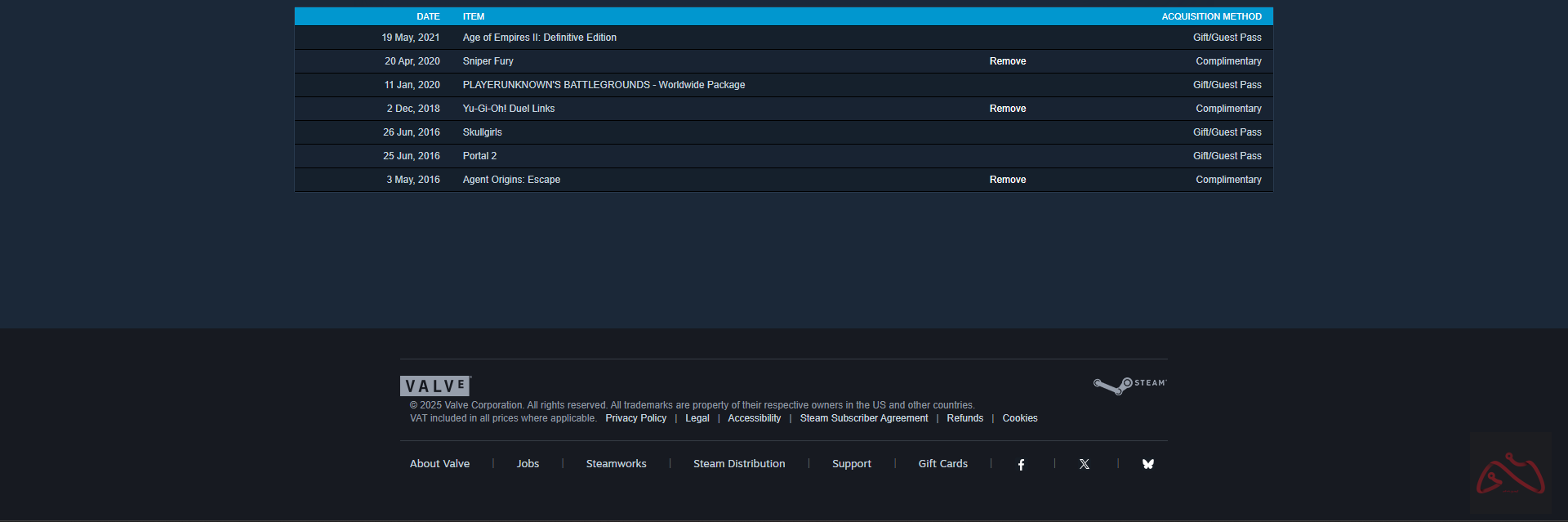Visit the About Valve page
Screen dimensions: 1568x522
[x=439, y=464]
